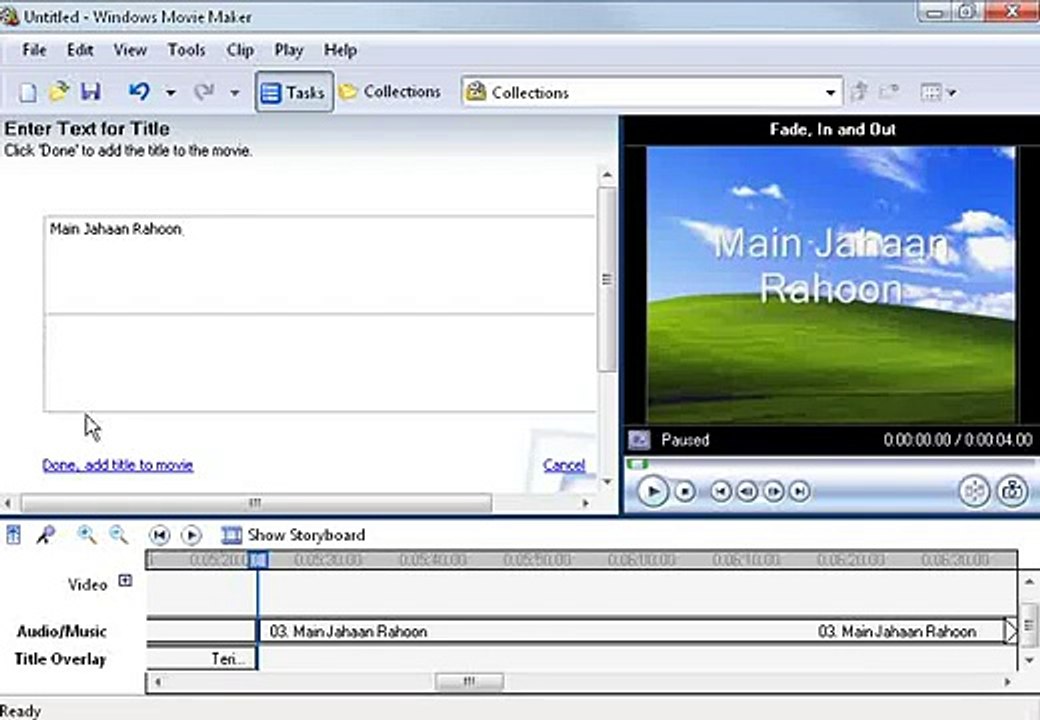Toggle the Collections pane button

389,91
